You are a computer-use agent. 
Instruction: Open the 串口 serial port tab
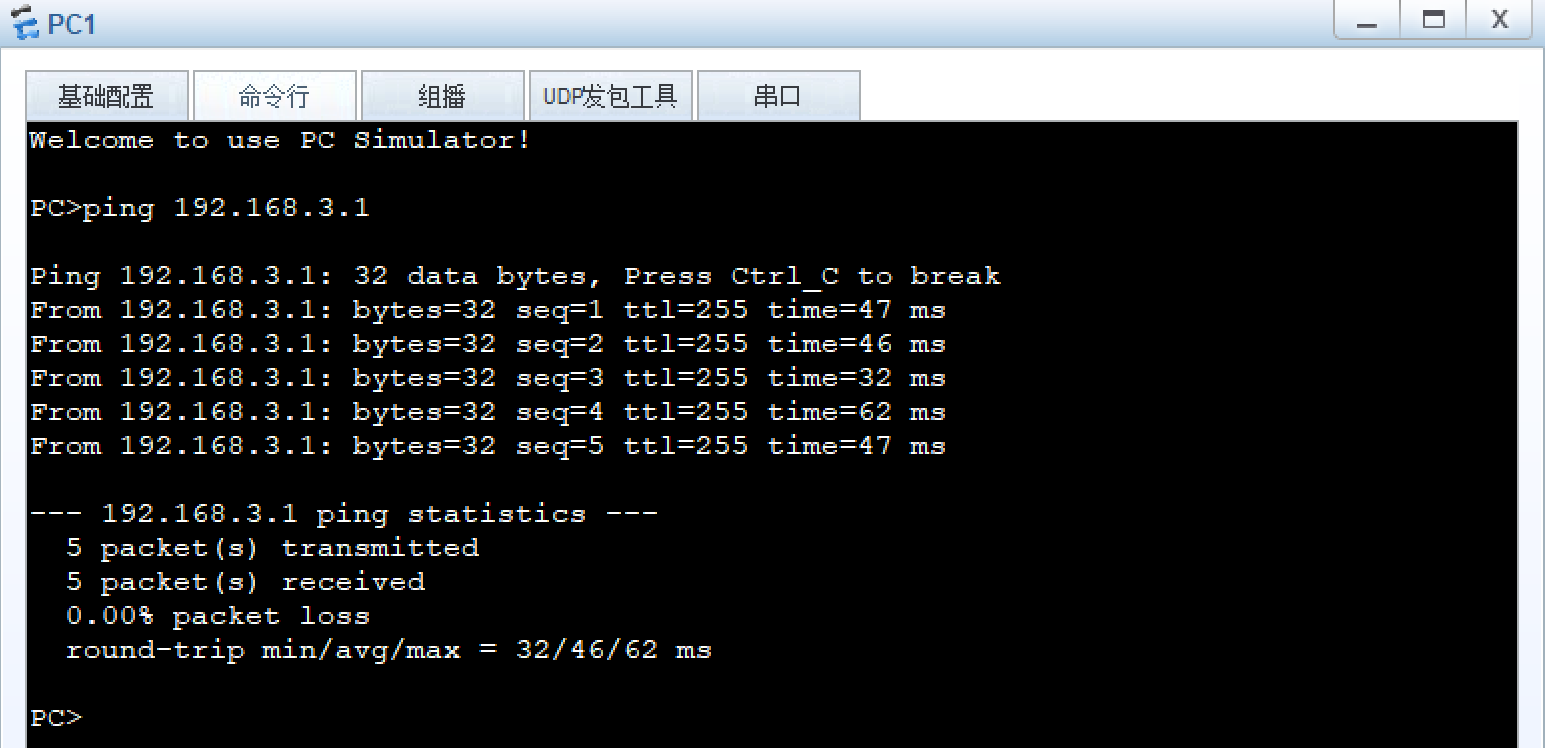(778, 95)
